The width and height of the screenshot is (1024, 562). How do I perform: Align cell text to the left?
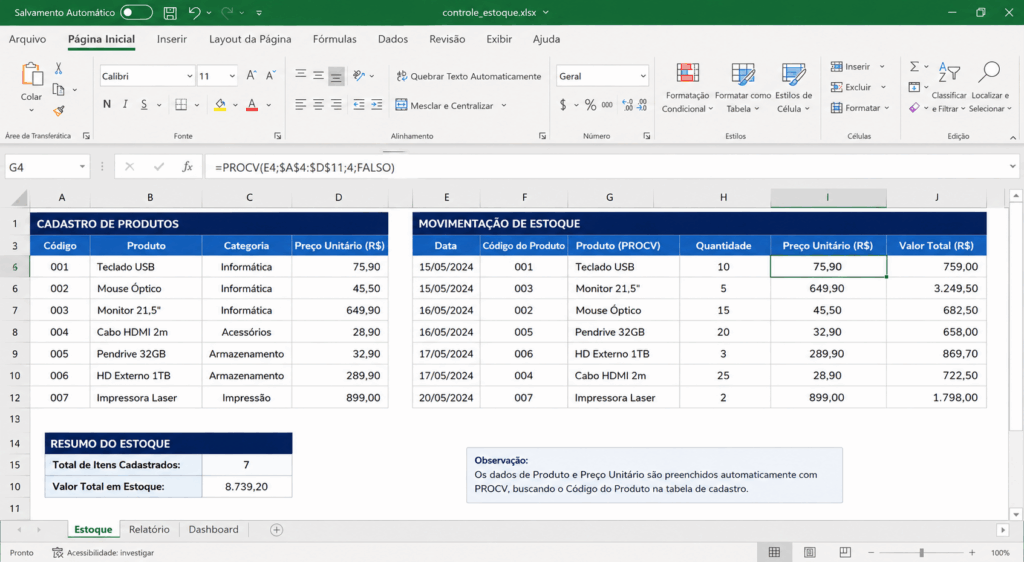300,104
